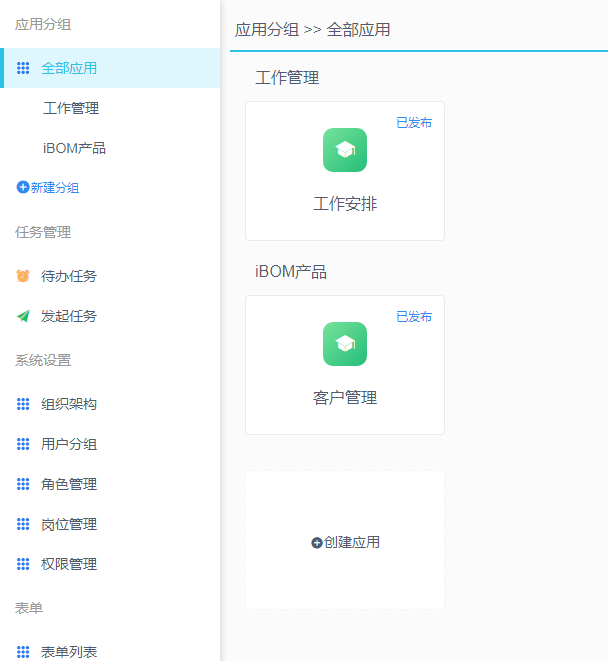Open 待办任务 menu item

(x=69, y=276)
